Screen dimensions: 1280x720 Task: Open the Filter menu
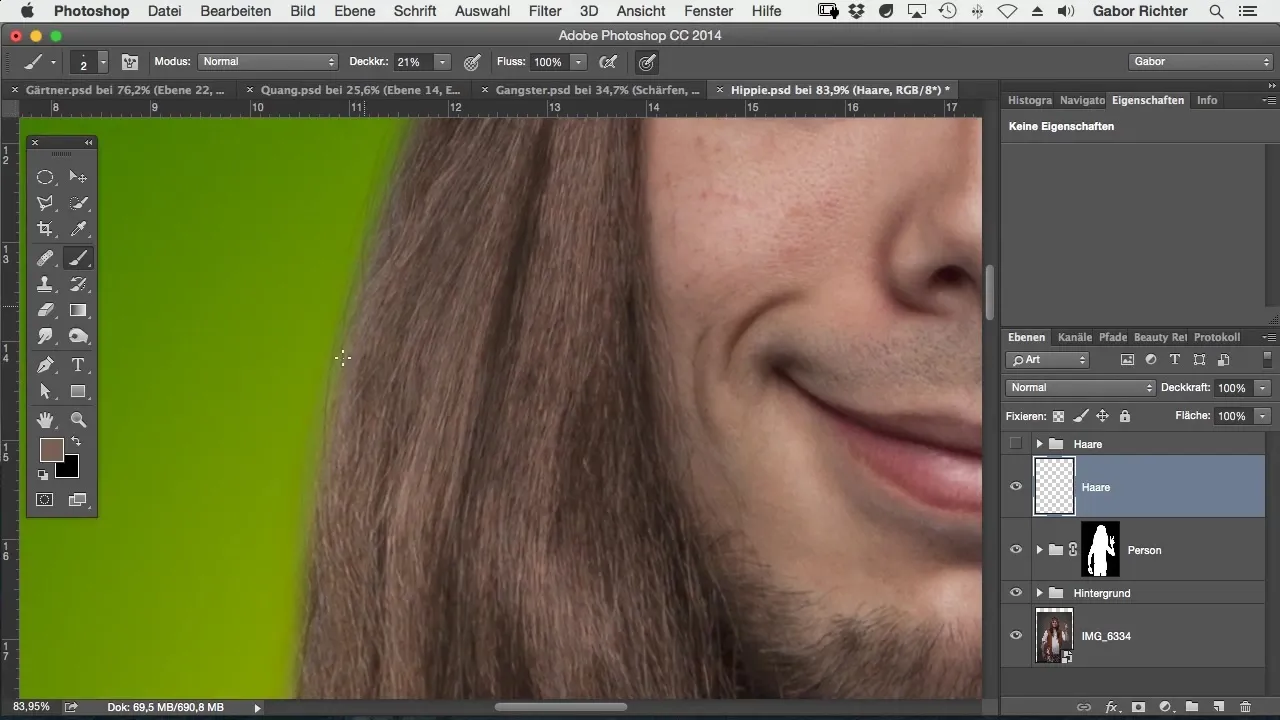pyautogui.click(x=545, y=11)
